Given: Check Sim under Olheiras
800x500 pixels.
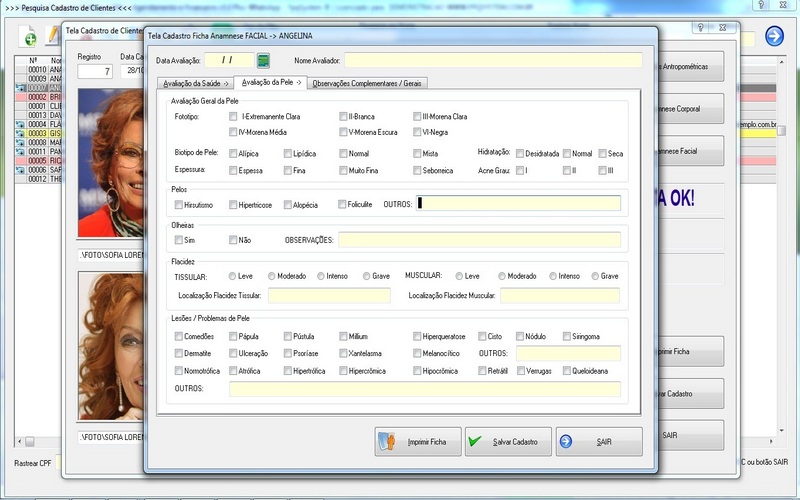Looking at the screenshot, I should point(179,240).
